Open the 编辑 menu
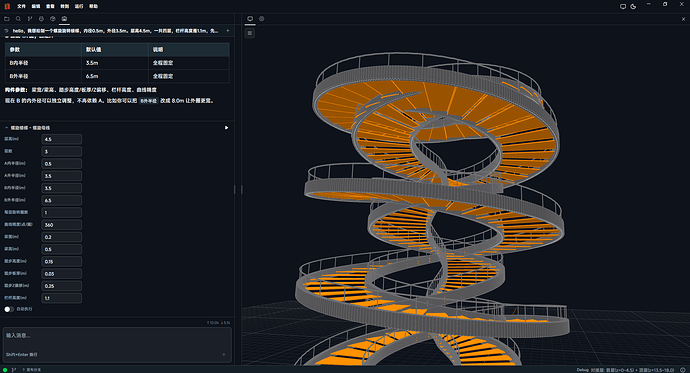Screen dimensions: 690x373 point(36,6)
